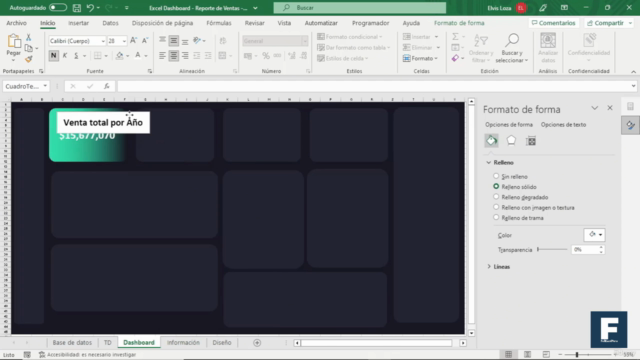Click the Comentarios button
640x360 pixels.
(553, 23)
